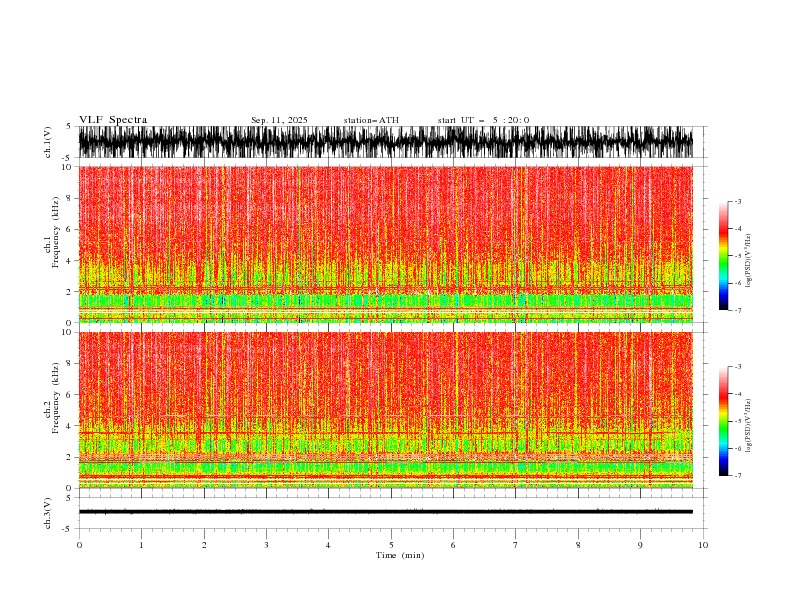Click time axis tick label "1"
792x612 pixels.
141,545
